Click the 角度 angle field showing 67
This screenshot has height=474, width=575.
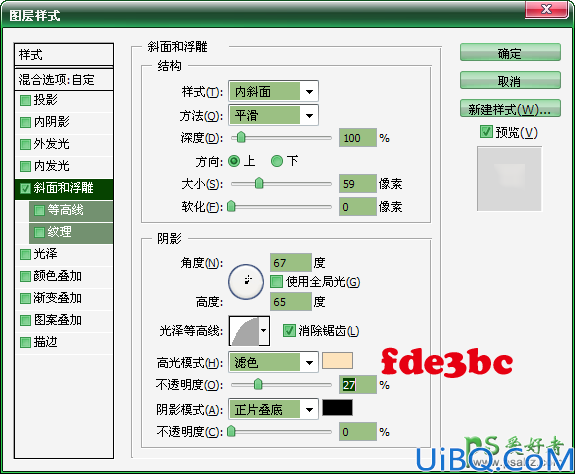coord(290,262)
